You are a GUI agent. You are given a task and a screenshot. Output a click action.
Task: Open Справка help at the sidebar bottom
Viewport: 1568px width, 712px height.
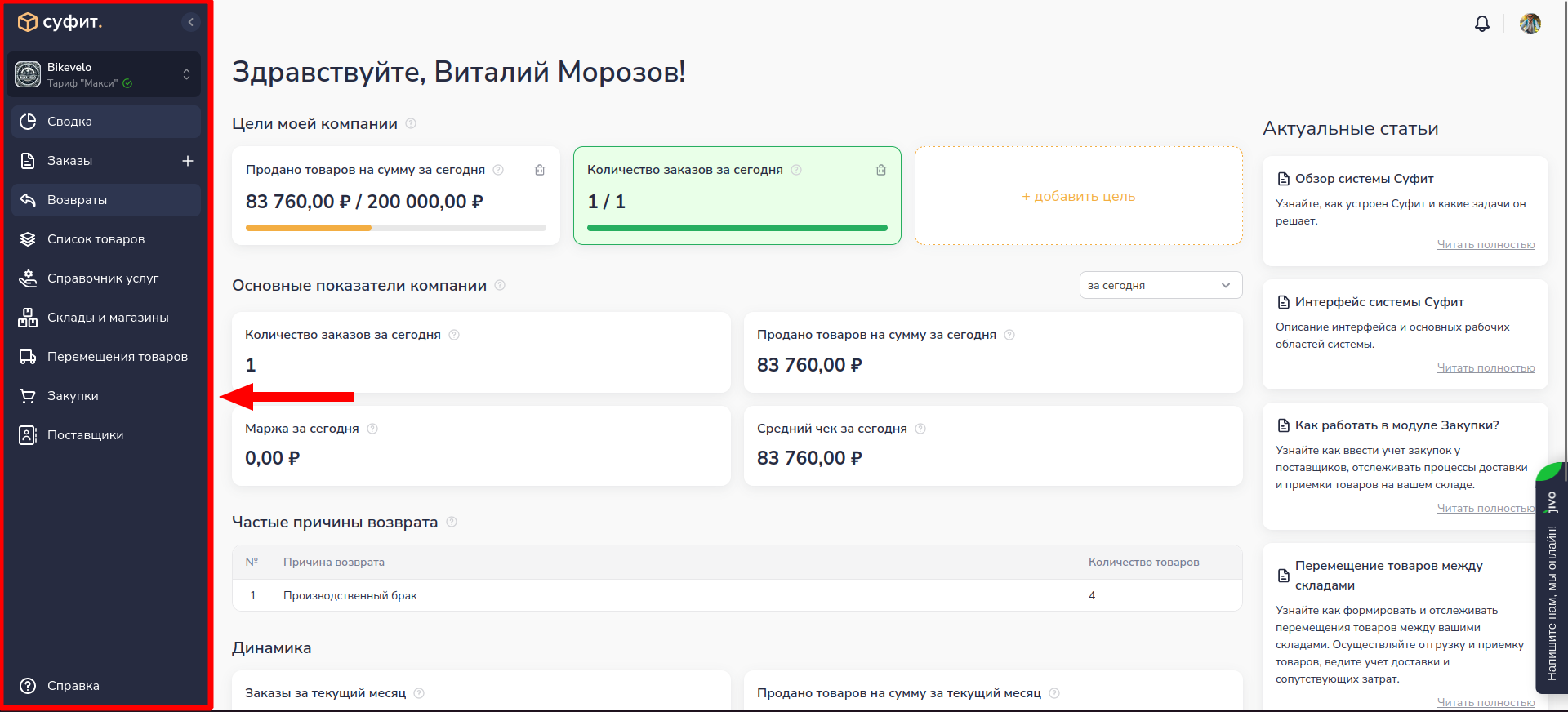(106, 686)
